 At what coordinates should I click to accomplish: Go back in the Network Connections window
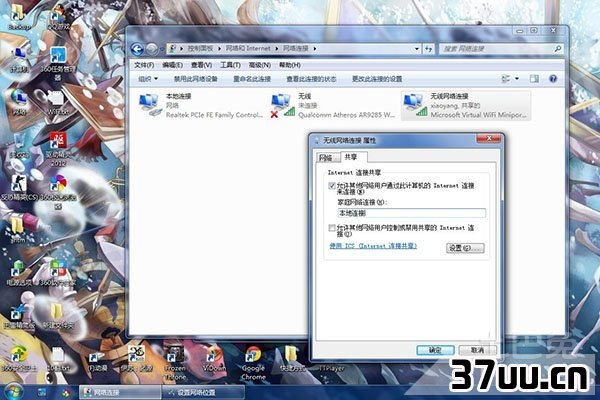click(x=137, y=49)
